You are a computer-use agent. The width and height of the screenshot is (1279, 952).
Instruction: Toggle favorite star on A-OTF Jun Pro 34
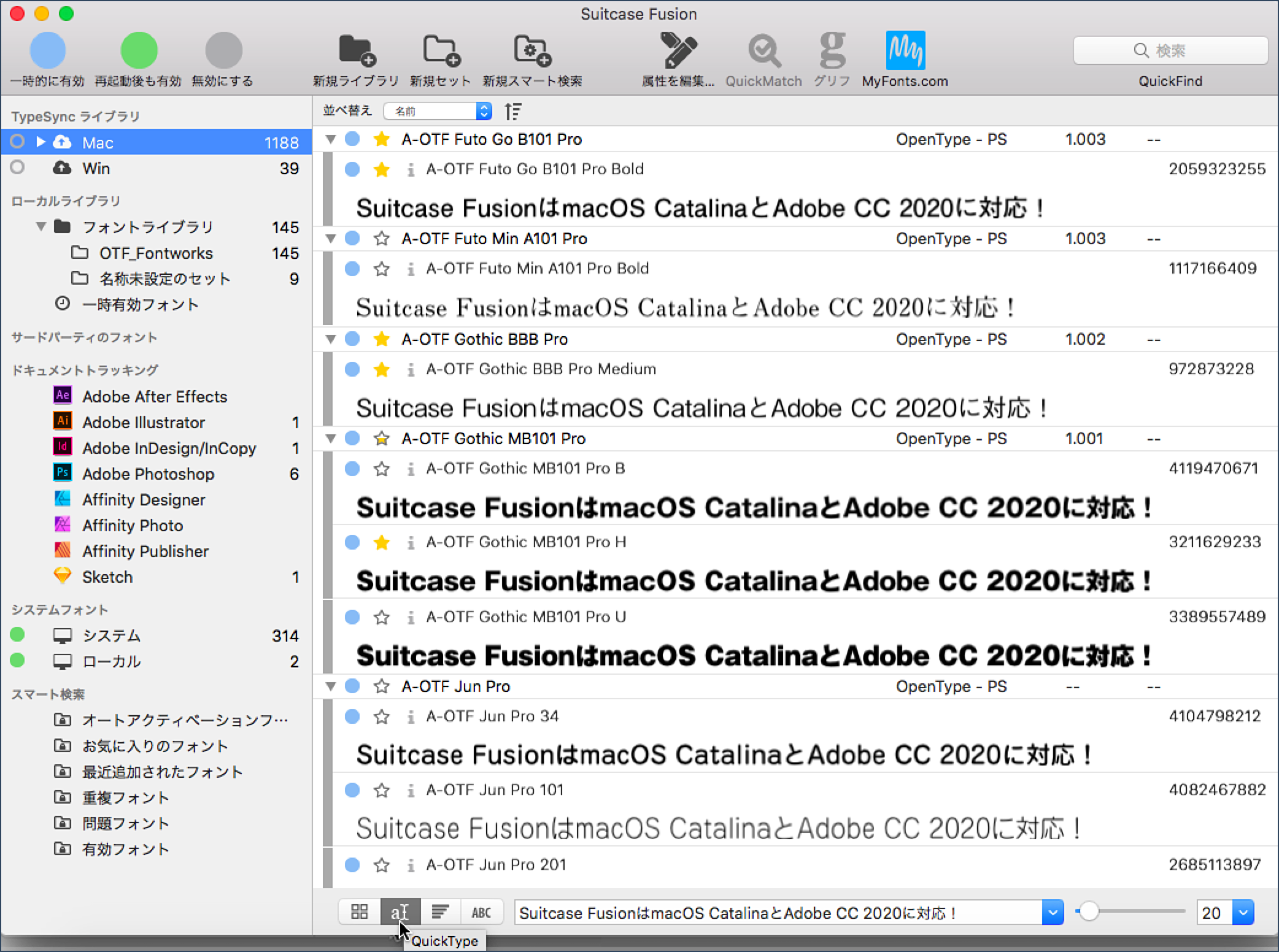[x=382, y=716]
